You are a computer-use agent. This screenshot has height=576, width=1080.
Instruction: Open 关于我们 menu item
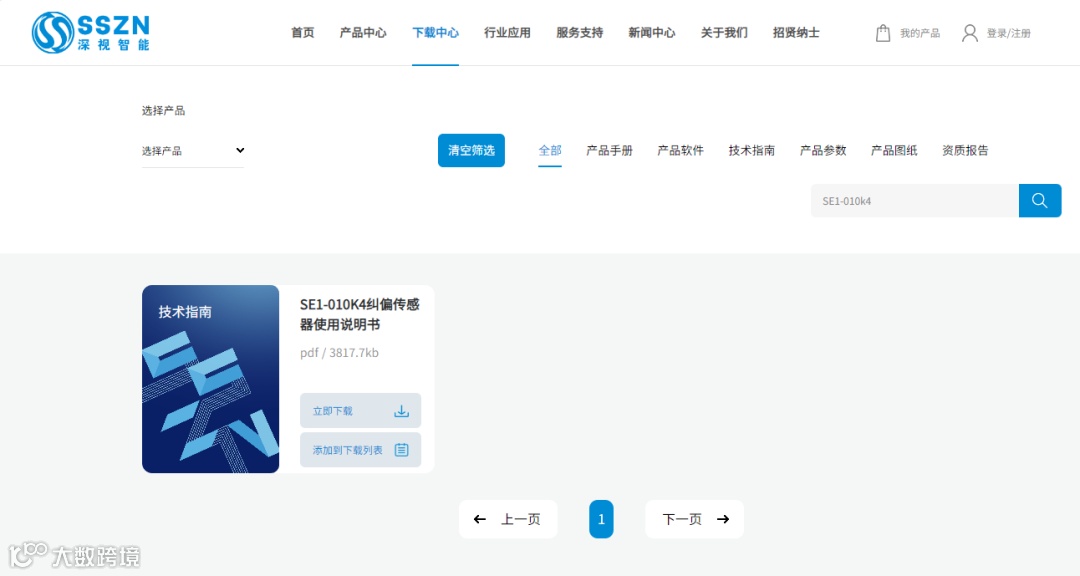pyautogui.click(x=724, y=32)
